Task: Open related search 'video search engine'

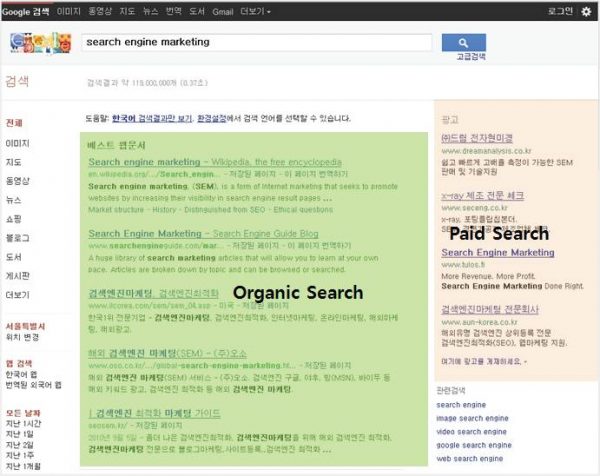Action: coord(471,432)
